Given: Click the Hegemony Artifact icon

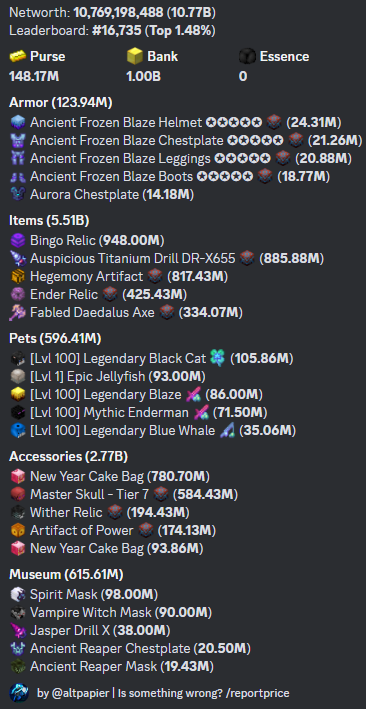Looking at the screenshot, I should (17, 276).
